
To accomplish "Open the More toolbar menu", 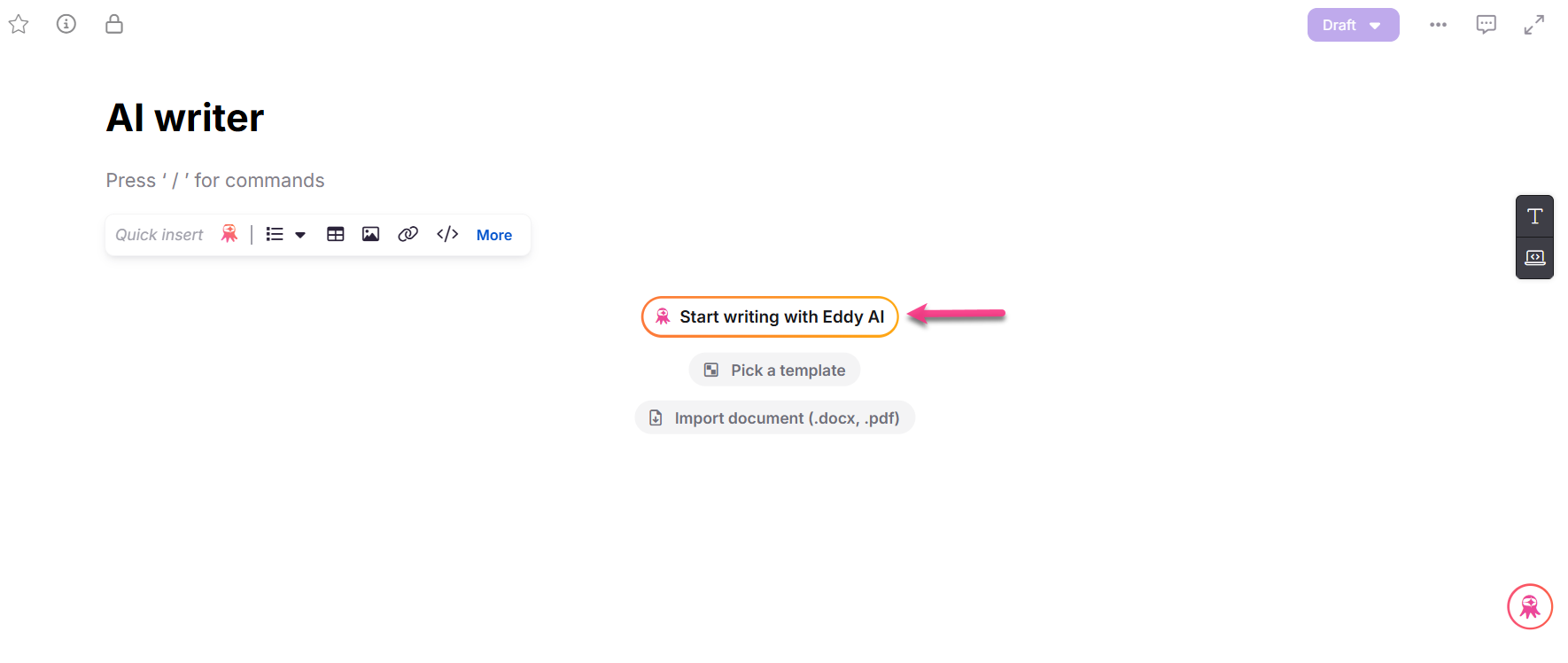I will (493, 234).
